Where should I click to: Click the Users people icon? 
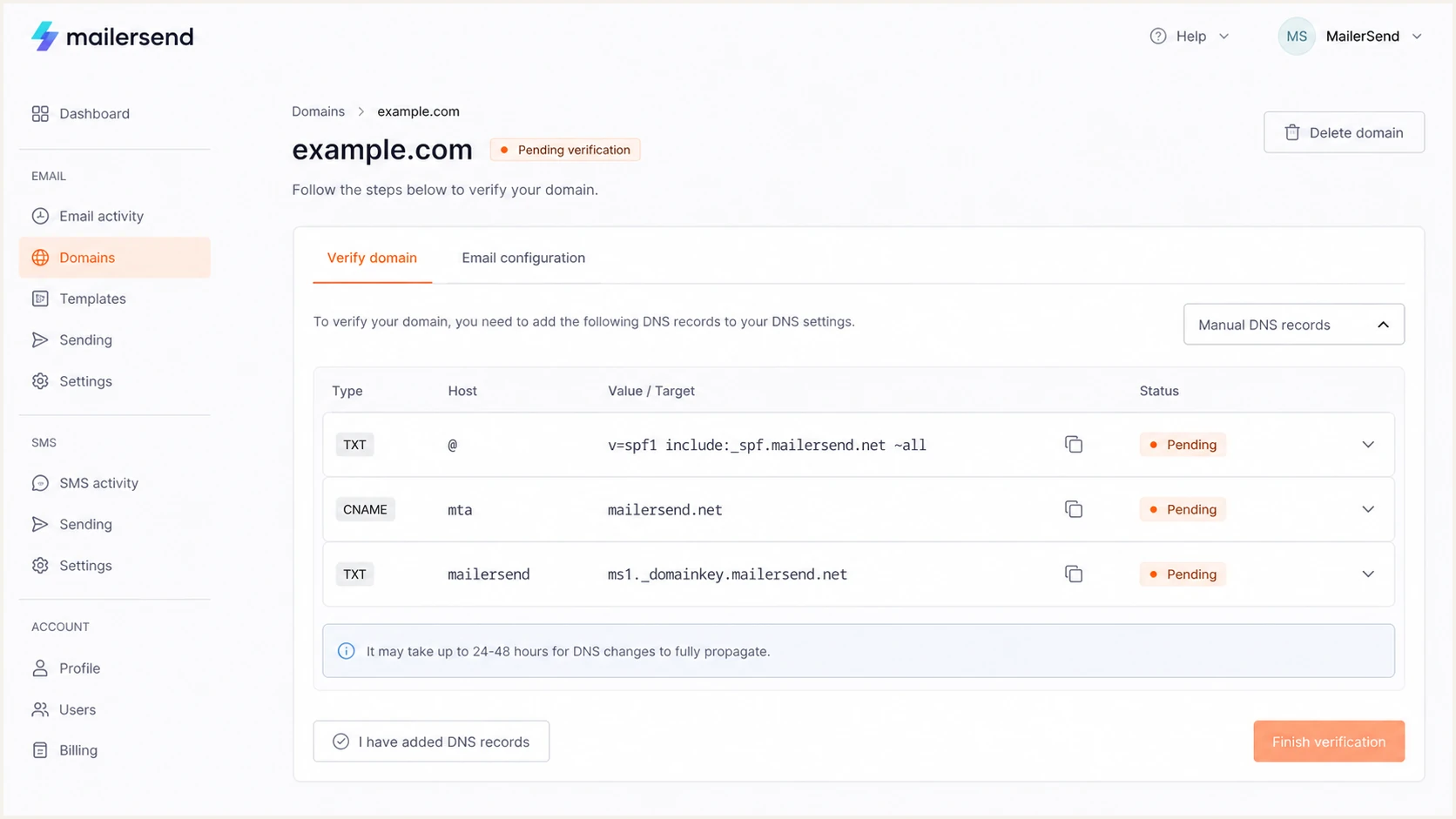pyautogui.click(x=40, y=709)
